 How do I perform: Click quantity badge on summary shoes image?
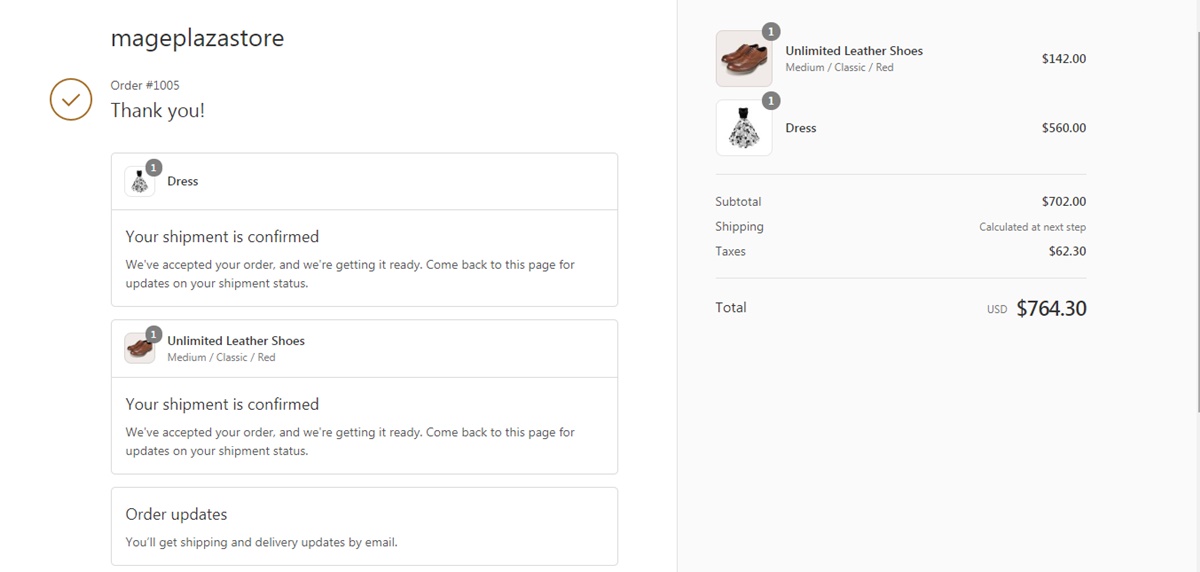coord(771,32)
